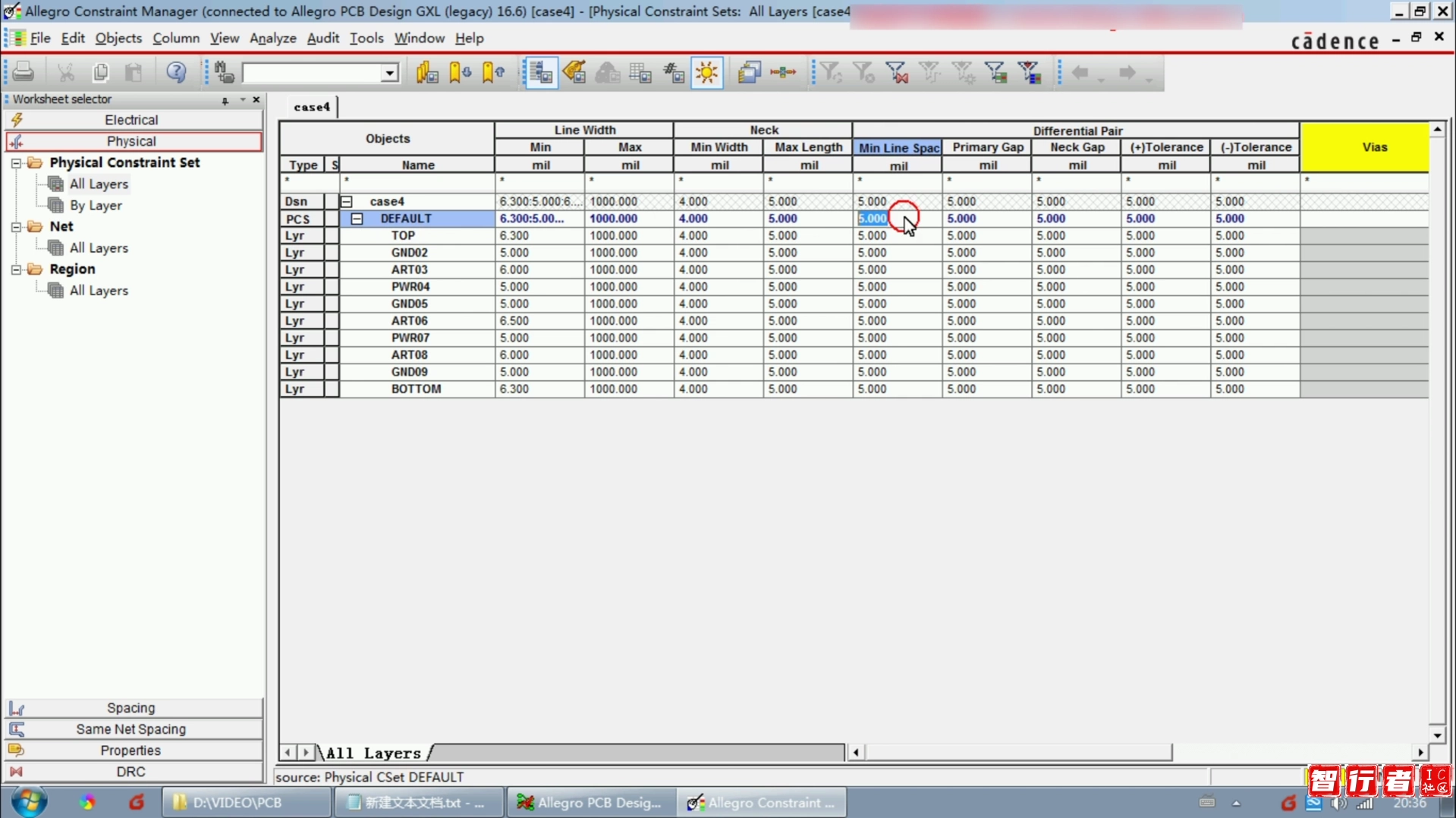The height and width of the screenshot is (818, 1456).
Task: Open the Windows Start button
Action: 29,802
